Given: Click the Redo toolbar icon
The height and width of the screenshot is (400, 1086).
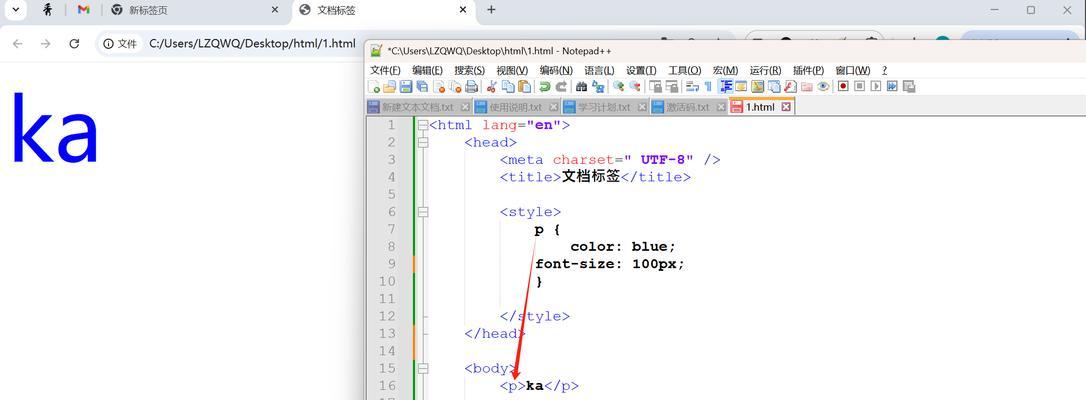Looking at the screenshot, I should pos(561,87).
